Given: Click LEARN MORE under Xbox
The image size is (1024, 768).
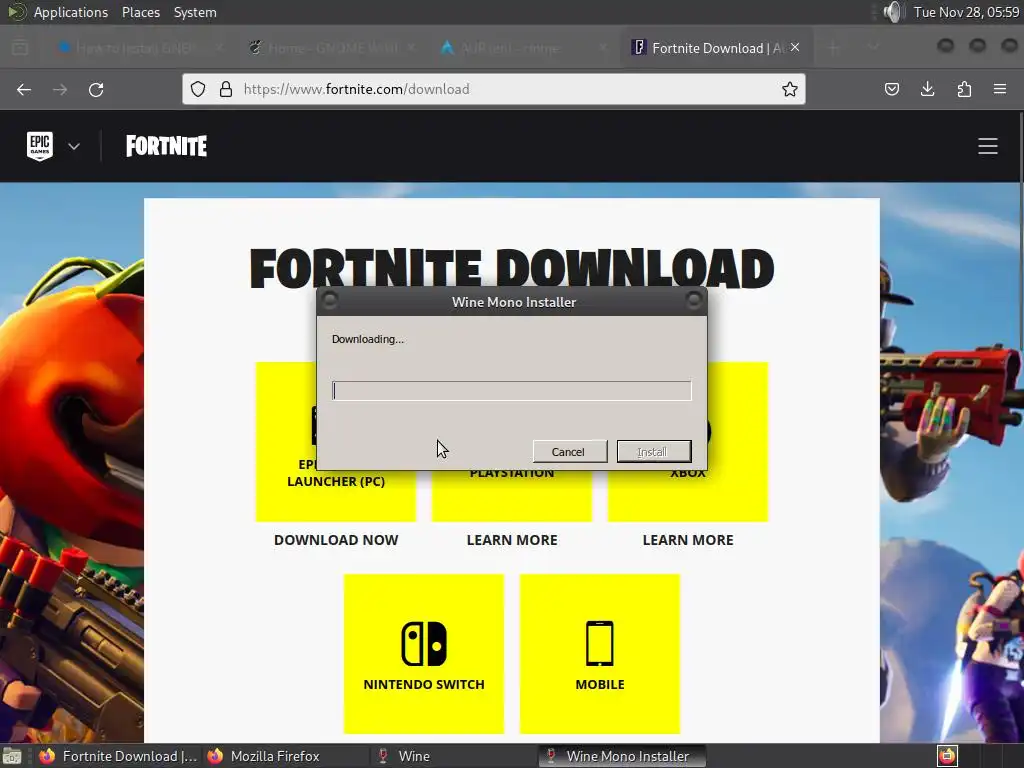Looking at the screenshot, I should [x=688, y=540].
